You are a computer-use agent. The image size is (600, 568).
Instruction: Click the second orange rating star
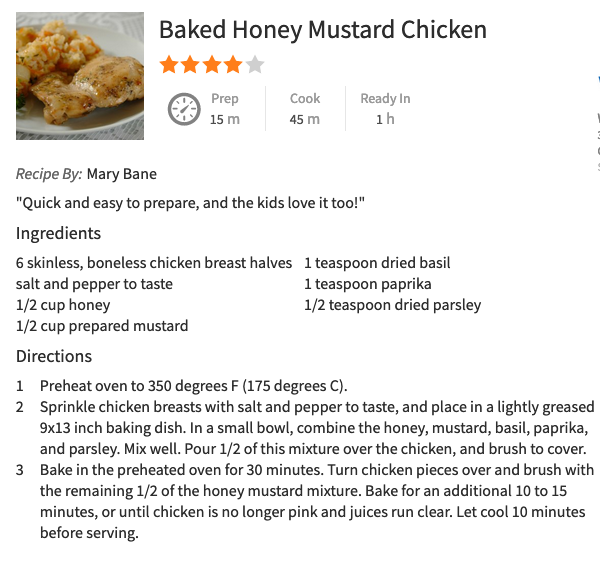click(190, 64)
